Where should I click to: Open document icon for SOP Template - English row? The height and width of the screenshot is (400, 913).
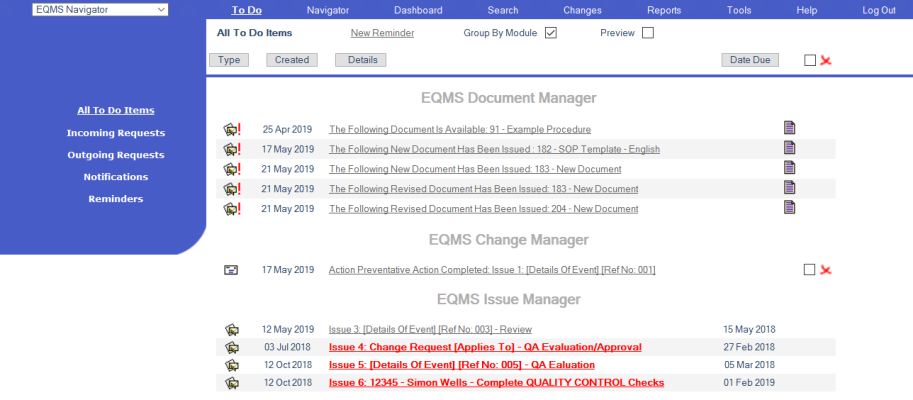tap(789, 148)
